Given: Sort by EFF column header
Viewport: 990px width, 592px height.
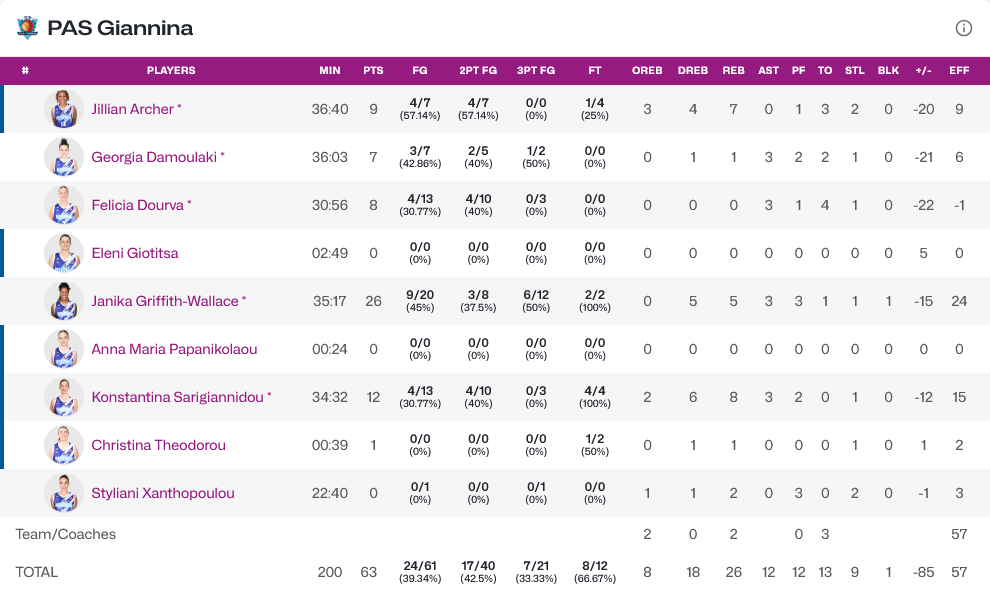Looking at the screenshot, I should coord(959,71).
